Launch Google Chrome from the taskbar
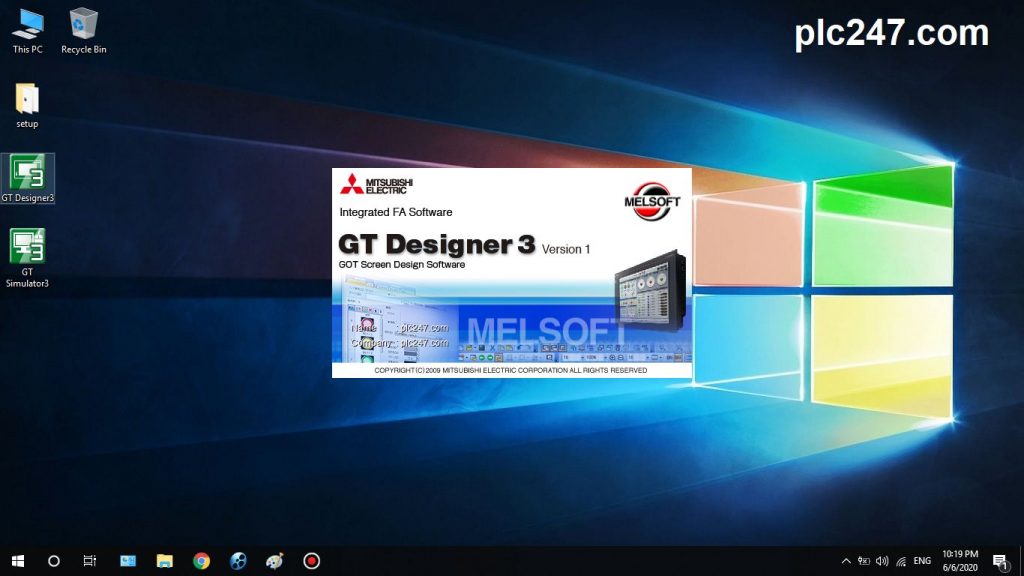 pos(201,561)
